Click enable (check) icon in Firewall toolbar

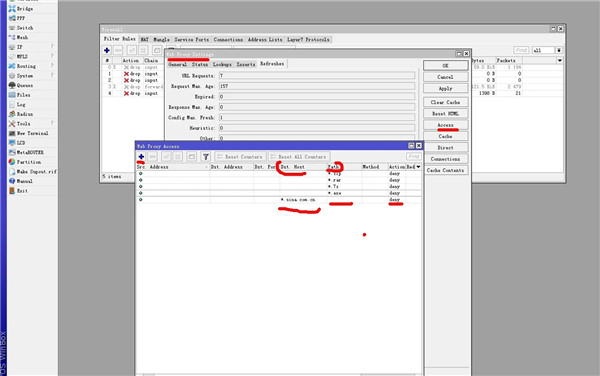tap(132, 50)
